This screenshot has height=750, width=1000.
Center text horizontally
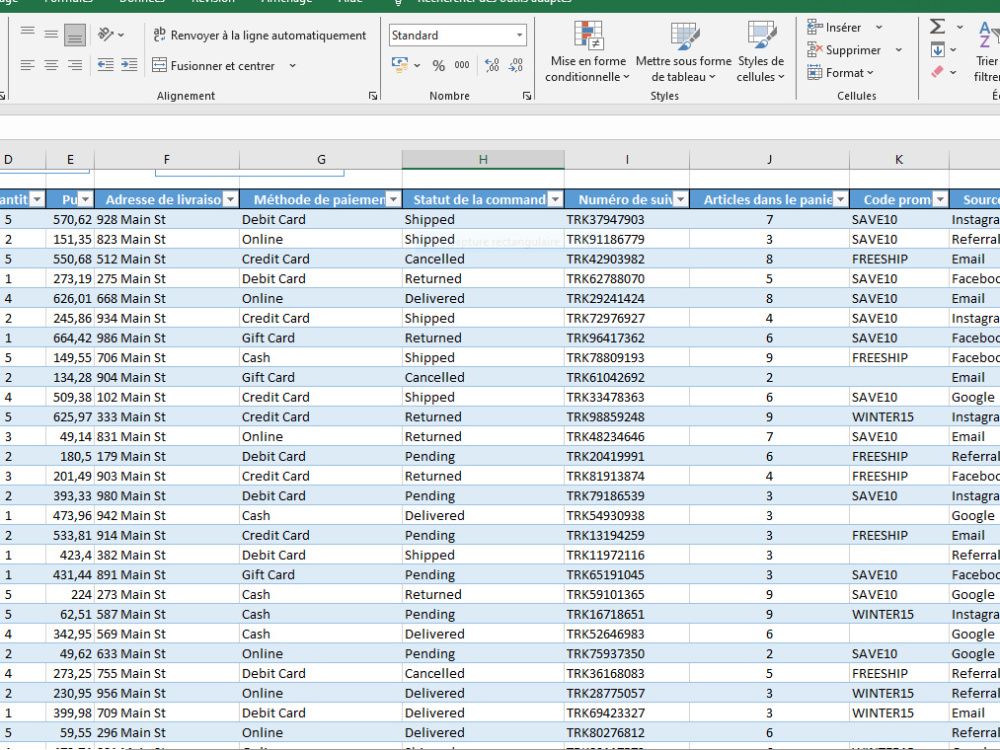point(51,65)
